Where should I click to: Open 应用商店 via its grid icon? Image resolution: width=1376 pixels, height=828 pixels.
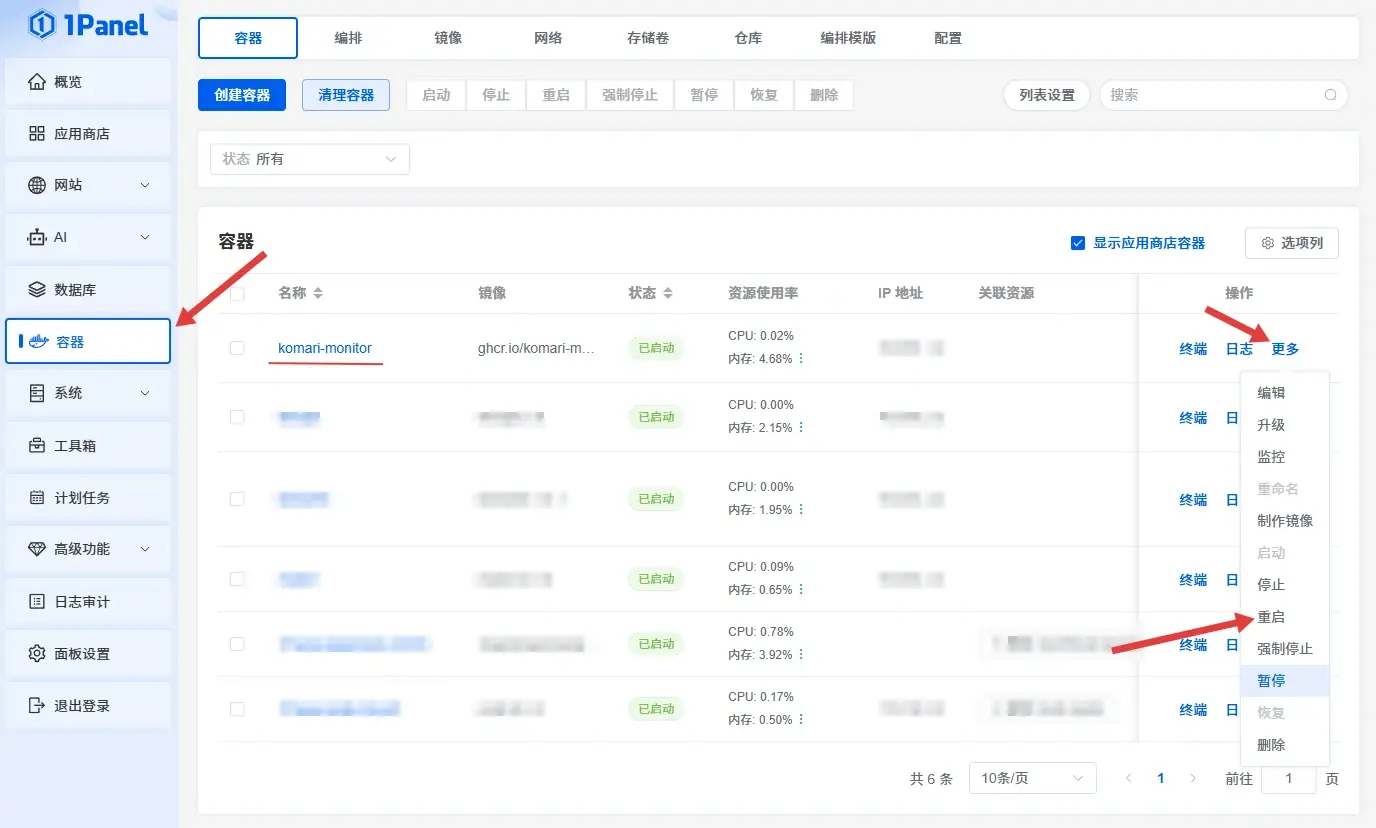(37, 134)
